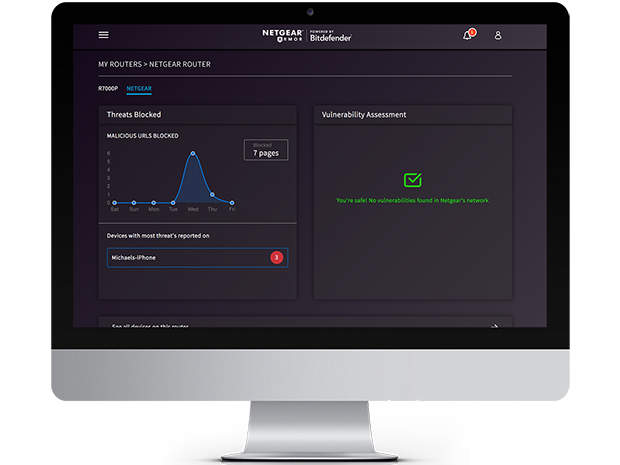Click the no vulnerabilities found message

tap(412, 200)
